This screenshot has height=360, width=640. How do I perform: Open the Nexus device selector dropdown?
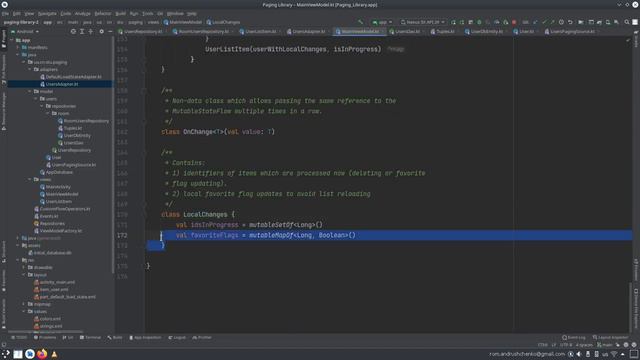422,22
